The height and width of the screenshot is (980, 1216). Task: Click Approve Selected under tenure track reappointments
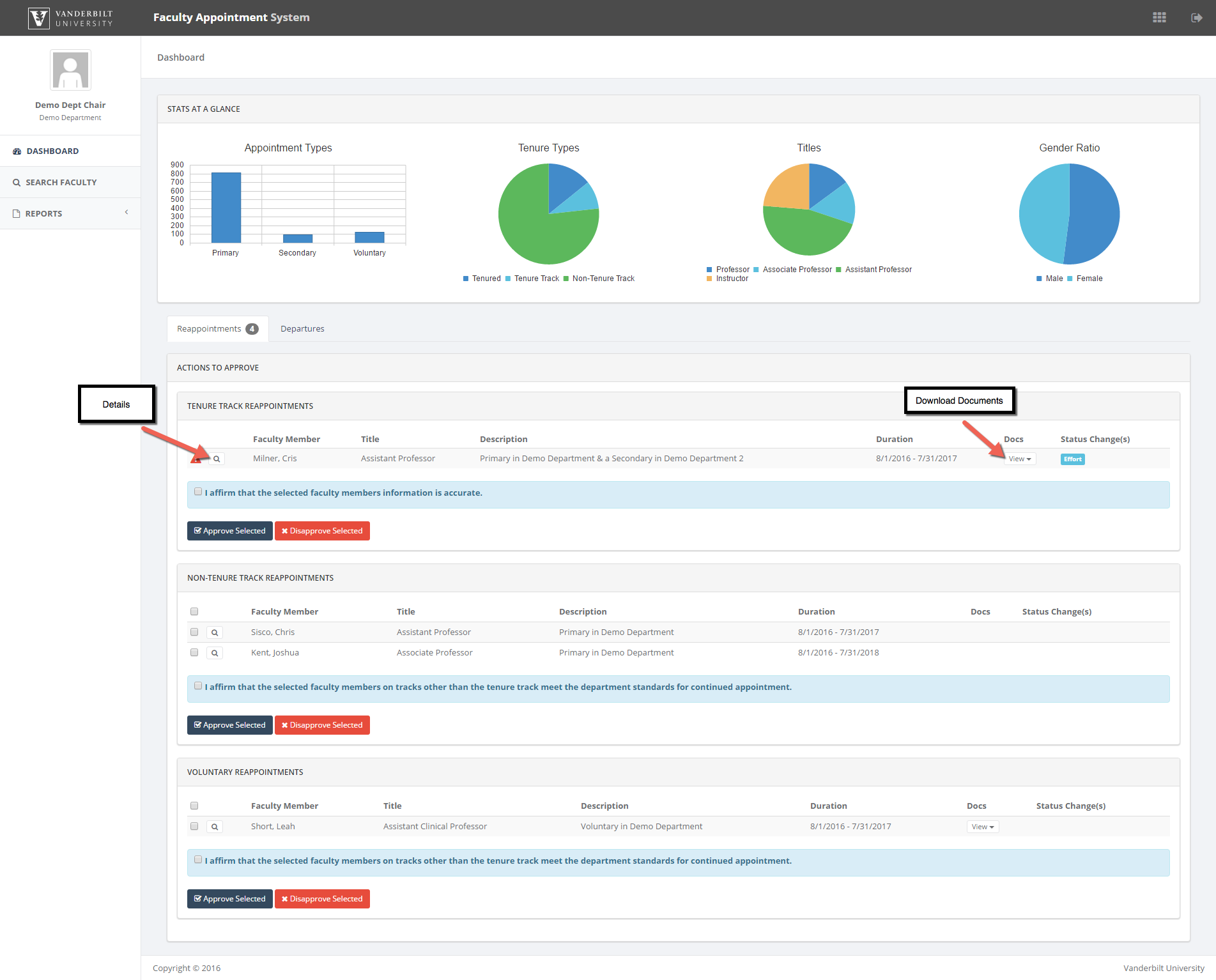(x=229, y=531)
